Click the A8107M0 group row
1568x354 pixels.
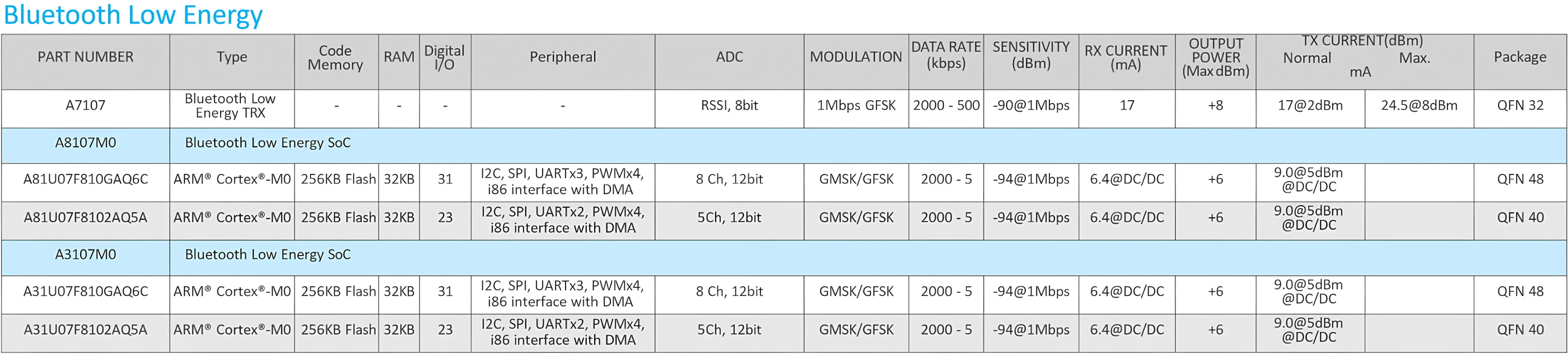pyautogui.click(x=784, y=145)
